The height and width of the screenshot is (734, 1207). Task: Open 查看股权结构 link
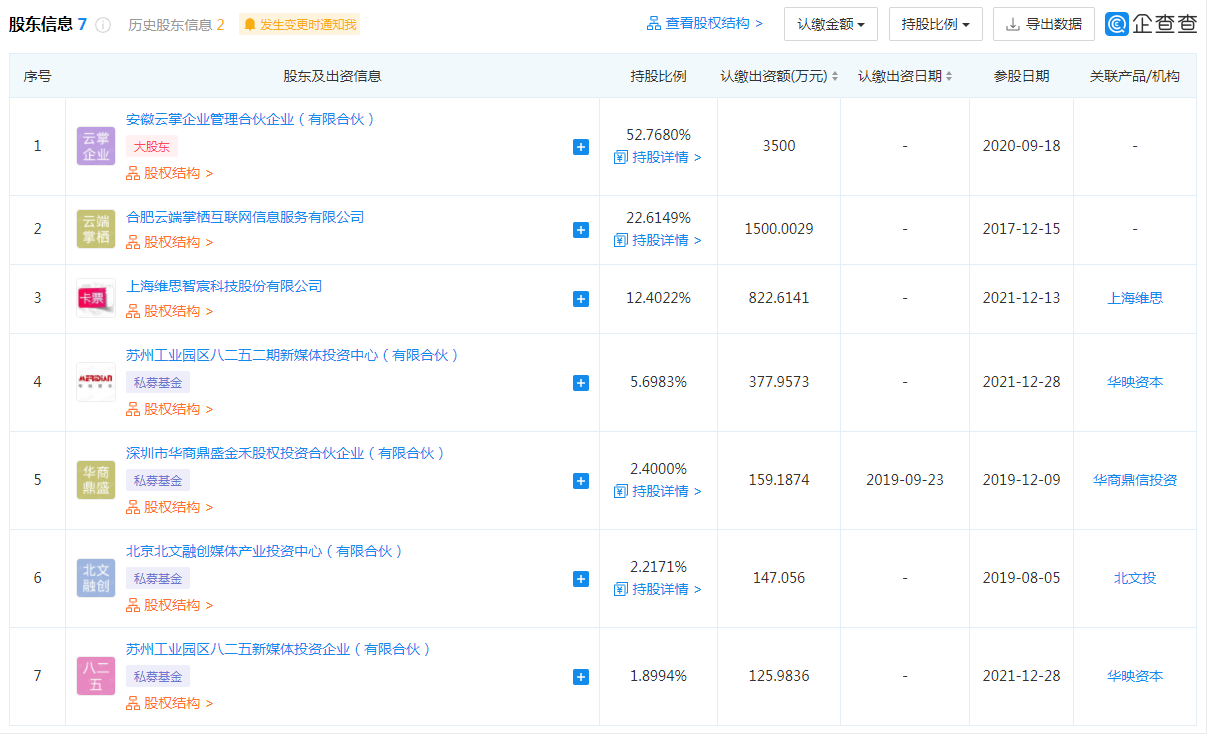coord(704,23)
